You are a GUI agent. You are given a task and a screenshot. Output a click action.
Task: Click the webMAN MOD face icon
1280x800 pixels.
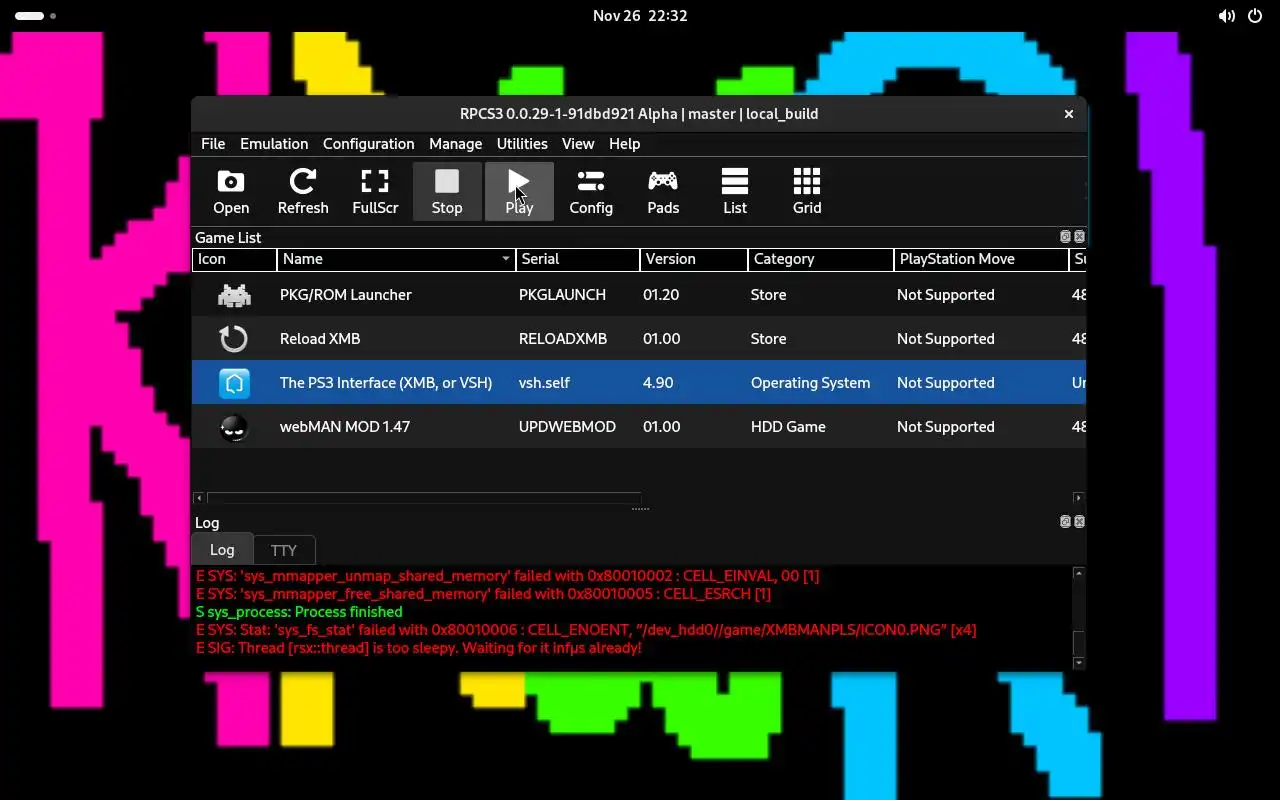click(x=234, y=427)
